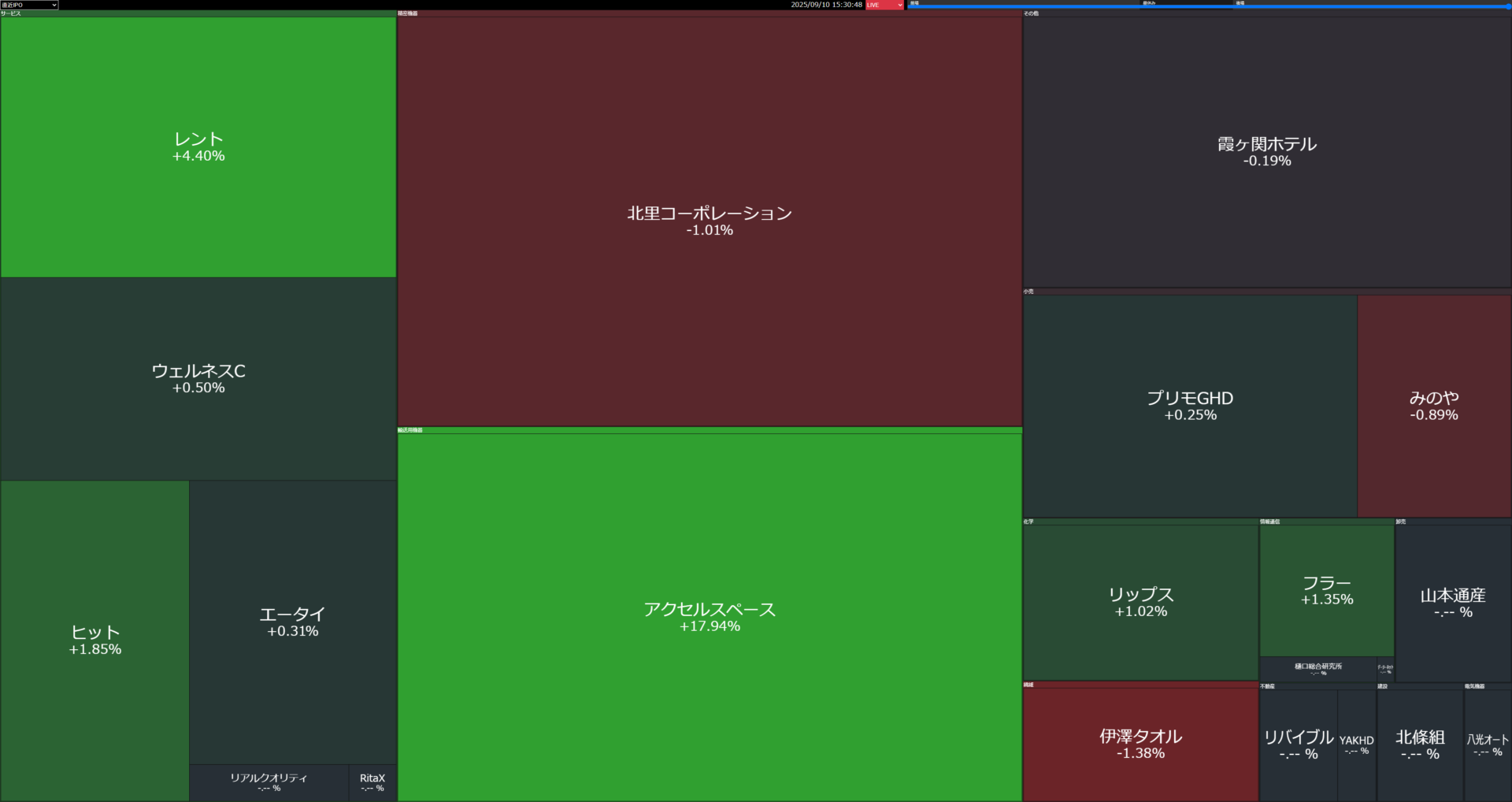Select the みのや -0.89% tile

coord(1434,406)
